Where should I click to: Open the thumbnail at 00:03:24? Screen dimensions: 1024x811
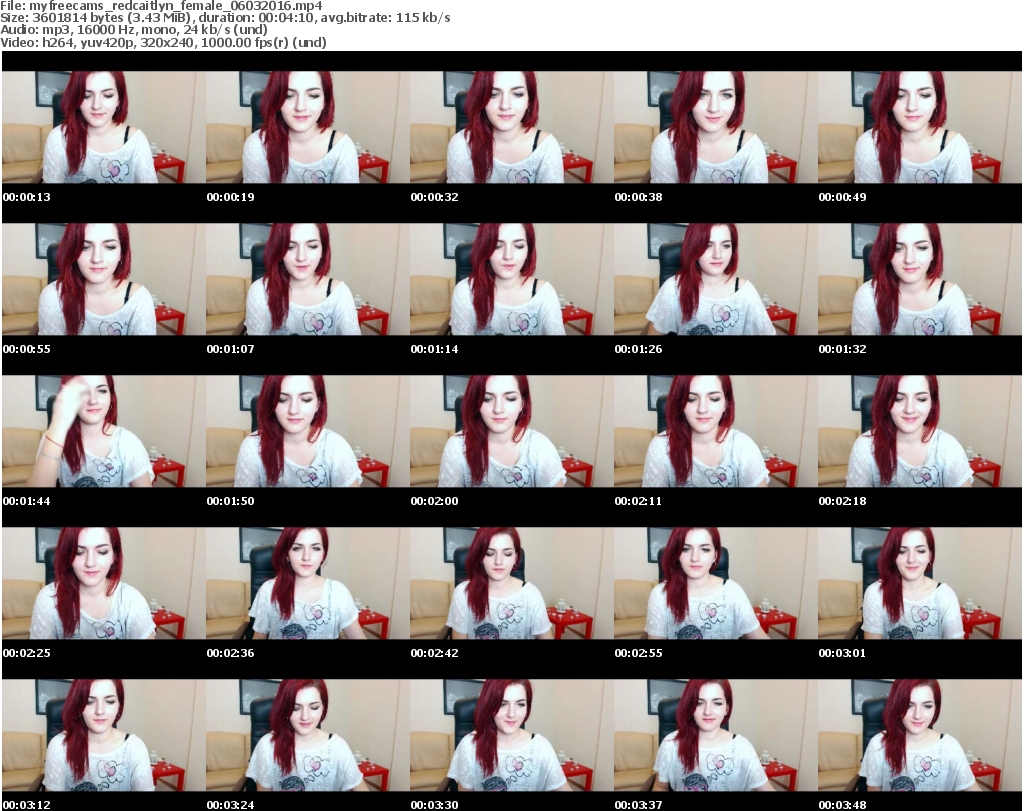pyautogui.click(x=308, y=735)
